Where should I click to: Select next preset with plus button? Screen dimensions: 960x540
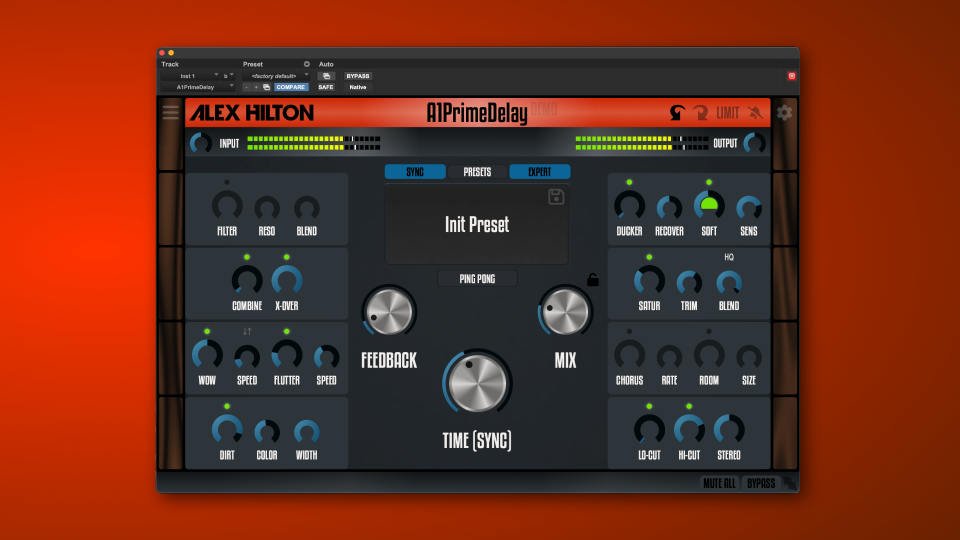tap(256, 87)
